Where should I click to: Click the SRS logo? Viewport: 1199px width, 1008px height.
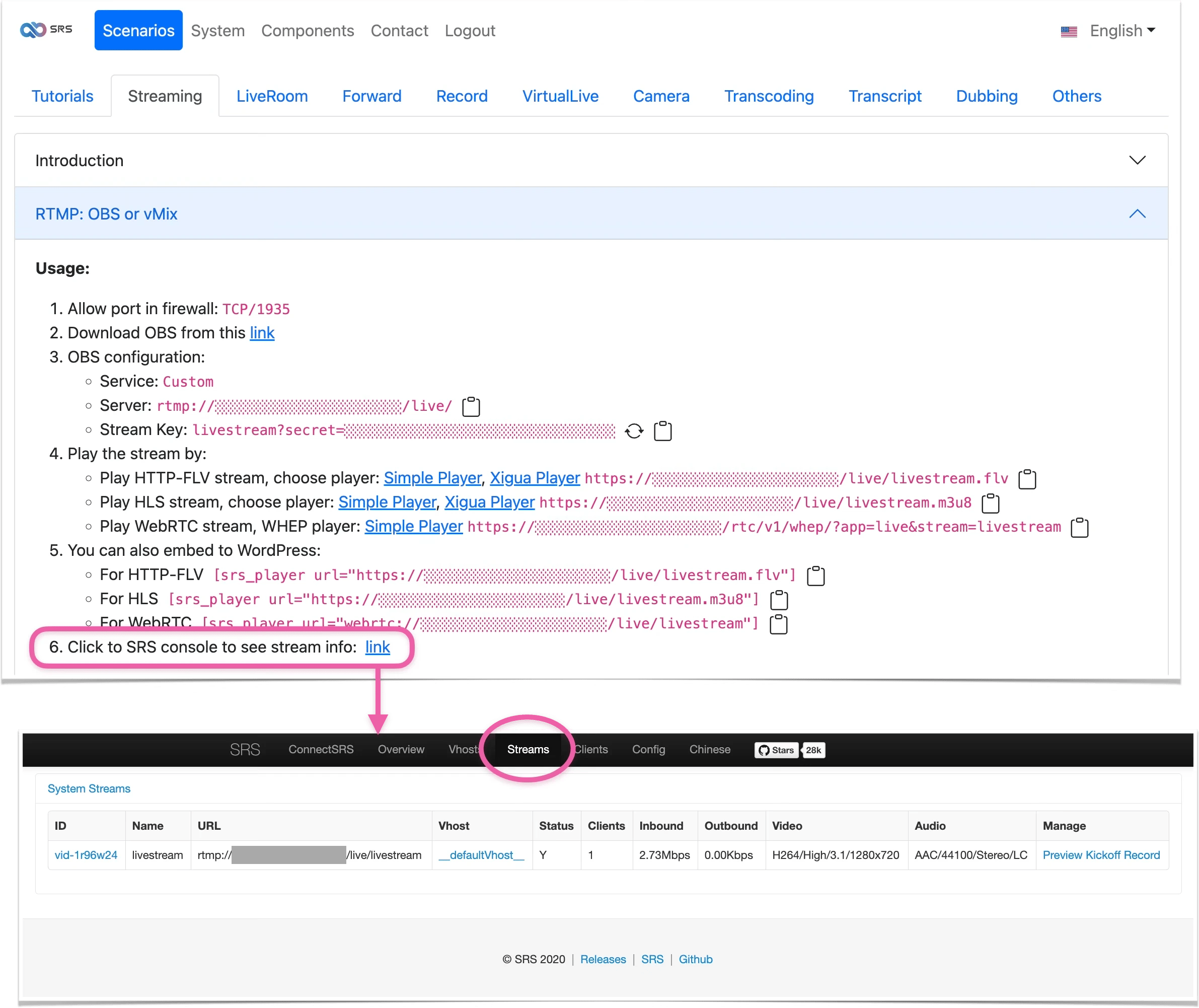46,30
